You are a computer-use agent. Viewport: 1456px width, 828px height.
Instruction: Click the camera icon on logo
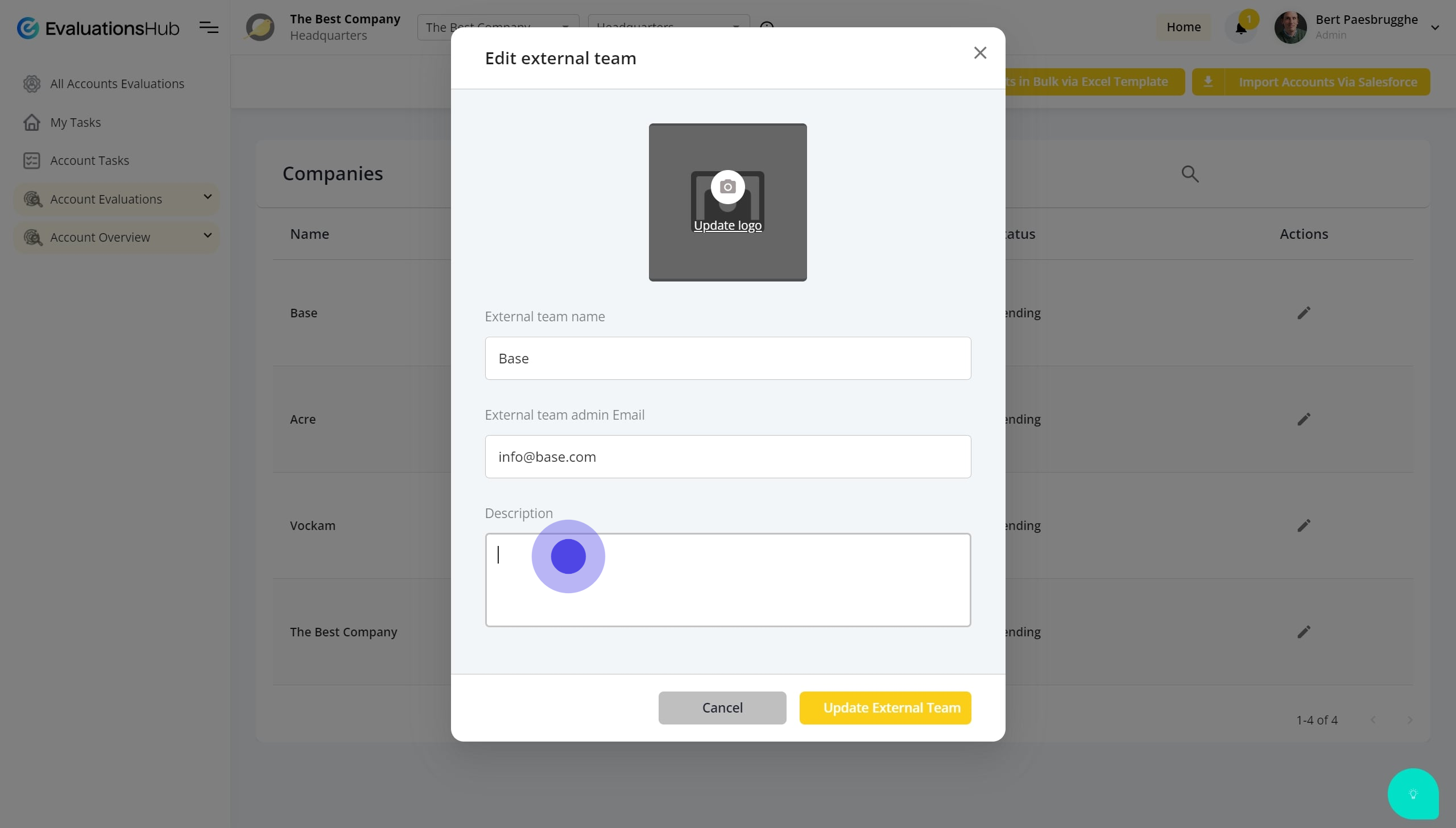[727, 187]
